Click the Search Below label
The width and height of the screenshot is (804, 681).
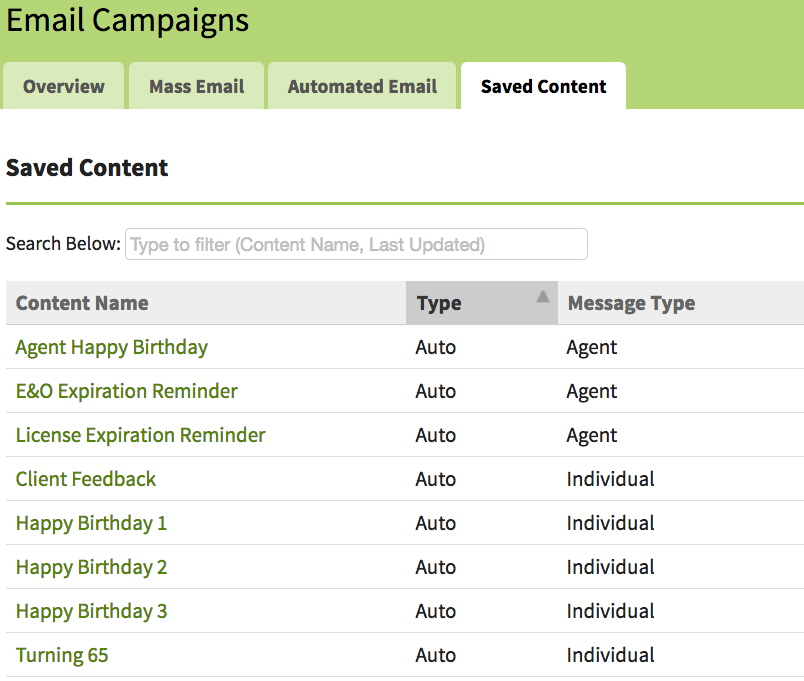[63, 244]
